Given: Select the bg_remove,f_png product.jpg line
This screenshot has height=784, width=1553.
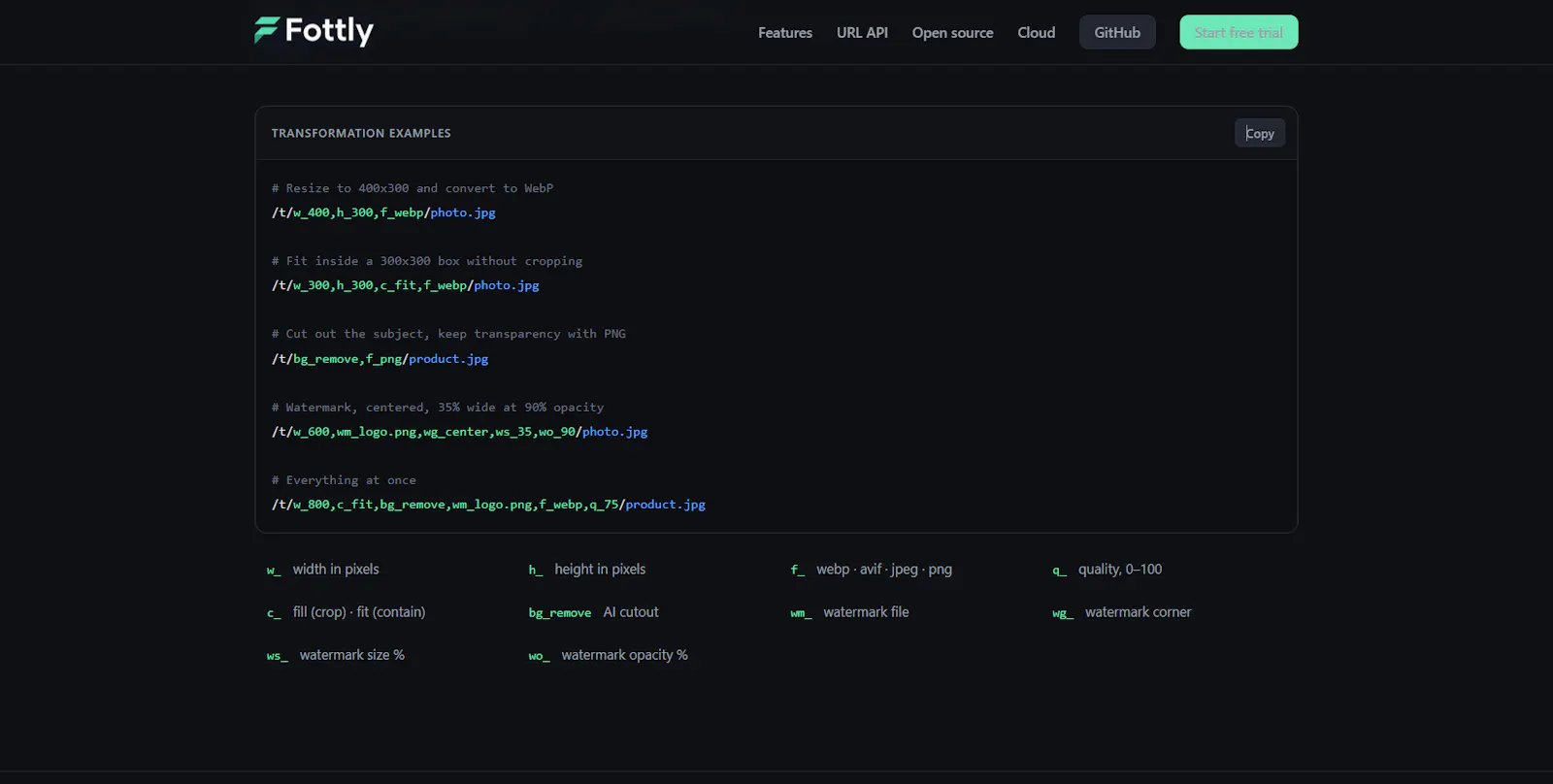Looking at the screenshot, I should pyautogui.click(x=380, y=359).
